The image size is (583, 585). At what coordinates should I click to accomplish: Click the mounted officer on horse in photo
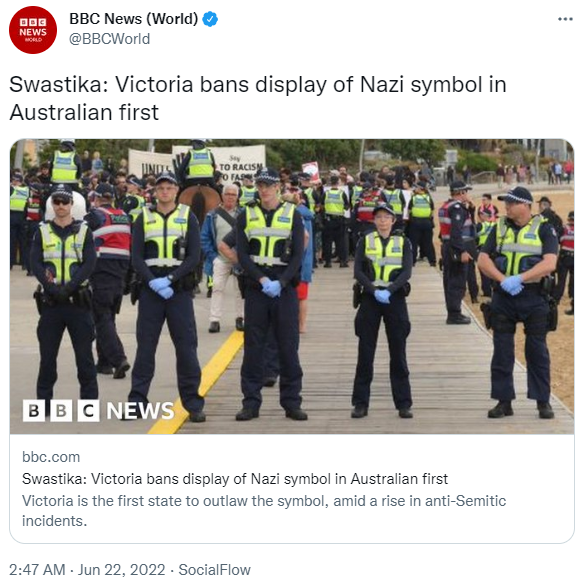[x=199, y=179]
